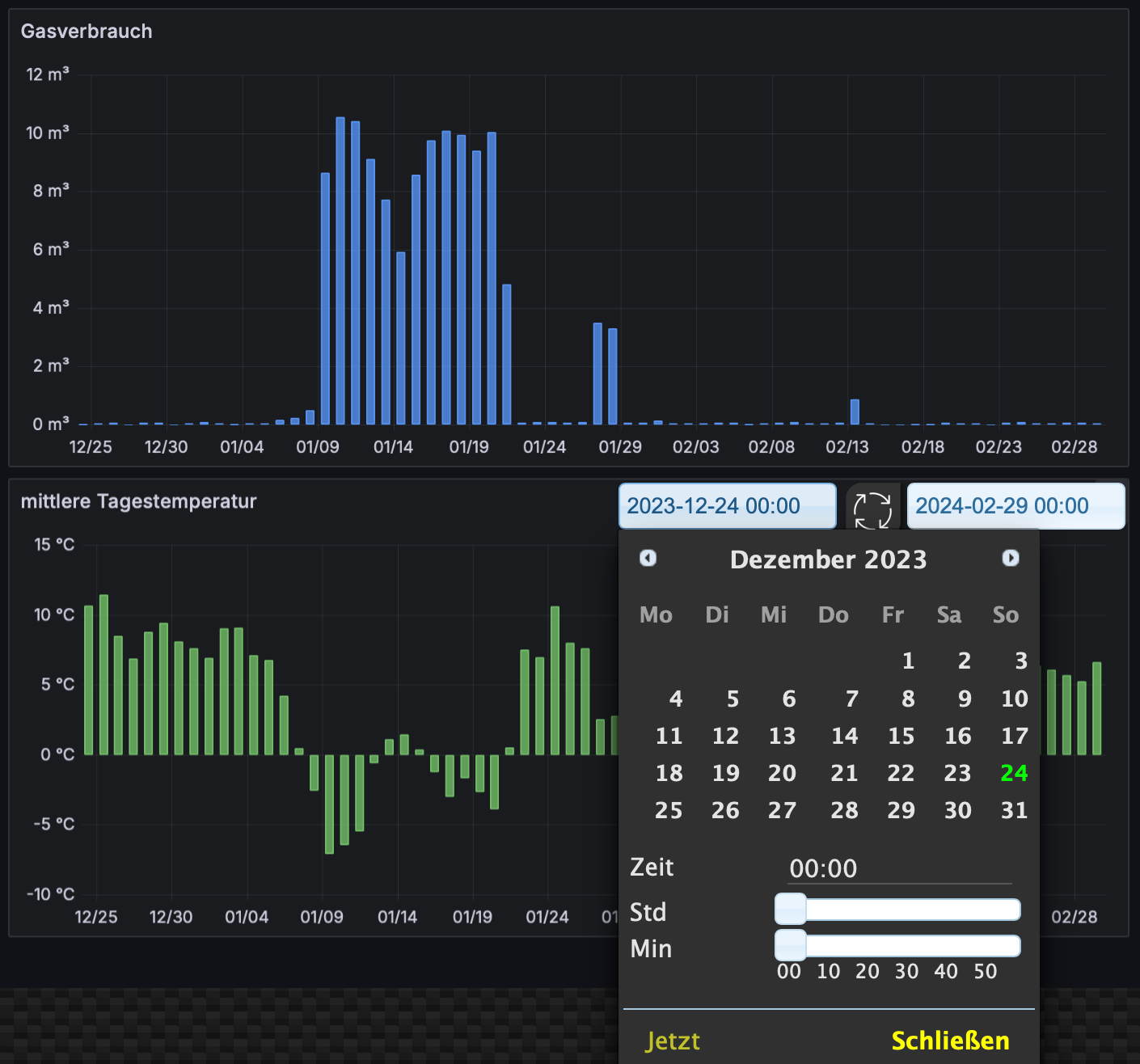Click the Dezember 2023 month title
The width and height of the screenshot is (1140, 1064).
pyautogui.click(x=828, y=559)
